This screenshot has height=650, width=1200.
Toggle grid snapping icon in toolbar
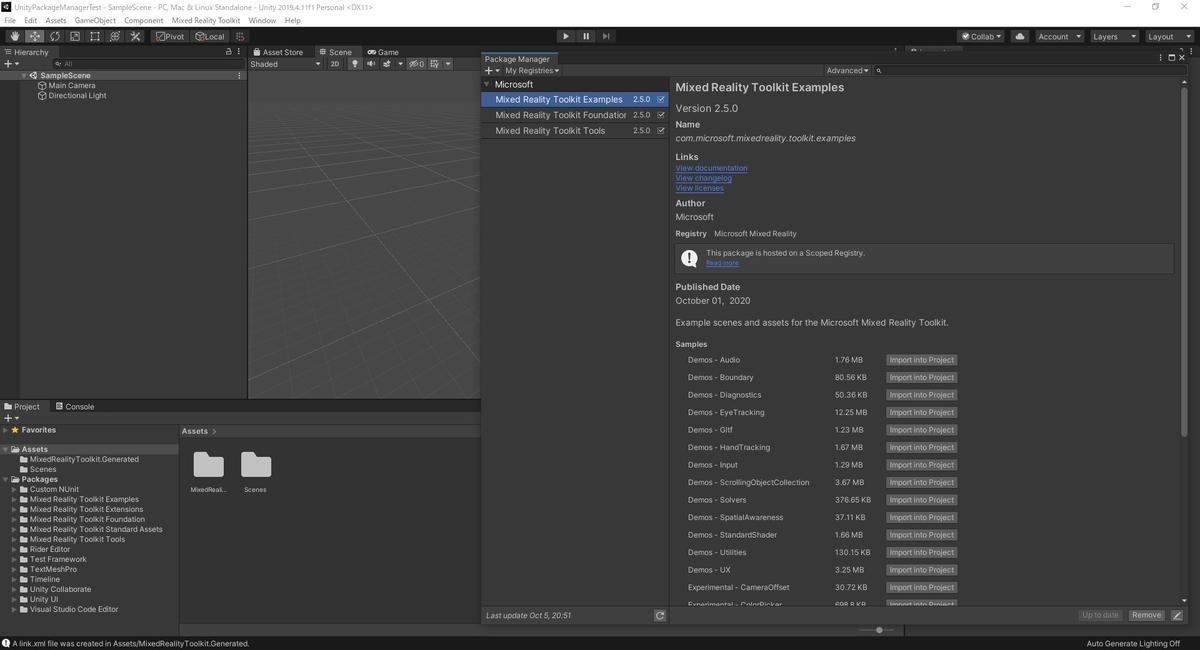[x=240, y=36]
